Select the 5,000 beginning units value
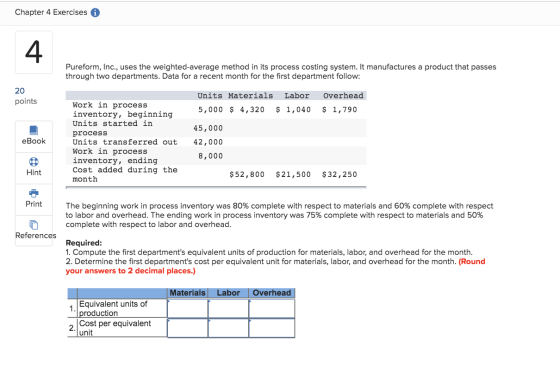The image size is (560, 392). 210,110
